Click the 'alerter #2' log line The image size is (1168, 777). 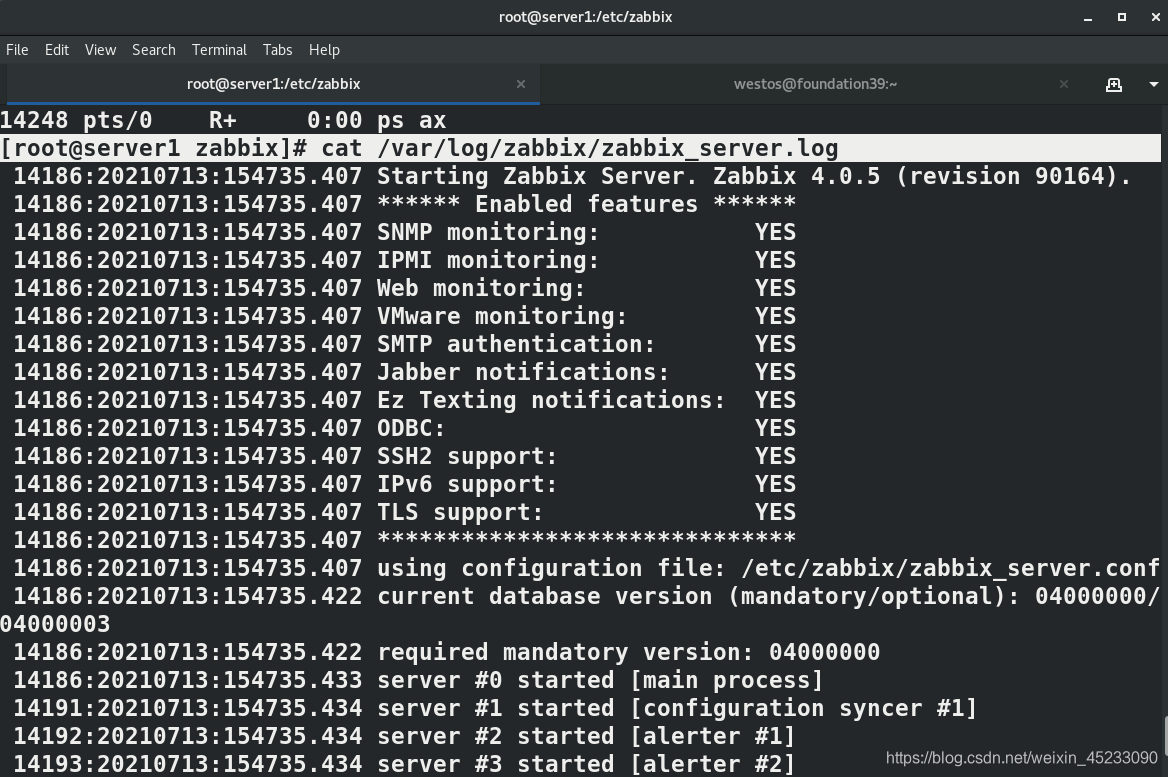click(404, 764)
